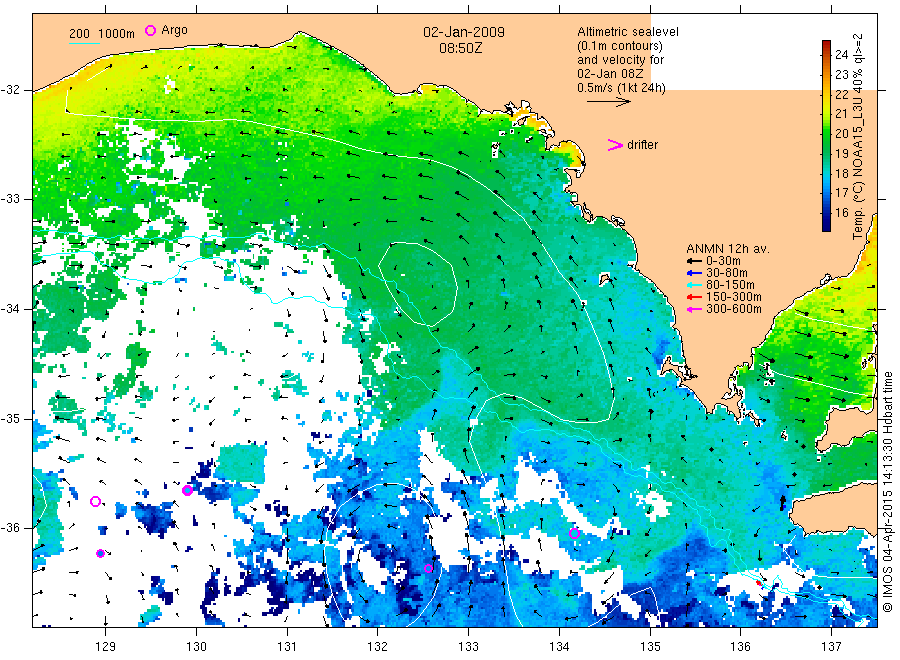The image size is (900, 660).
Task: Click the dark blue colorbar bottom near 16
Action: coord(826,221)
